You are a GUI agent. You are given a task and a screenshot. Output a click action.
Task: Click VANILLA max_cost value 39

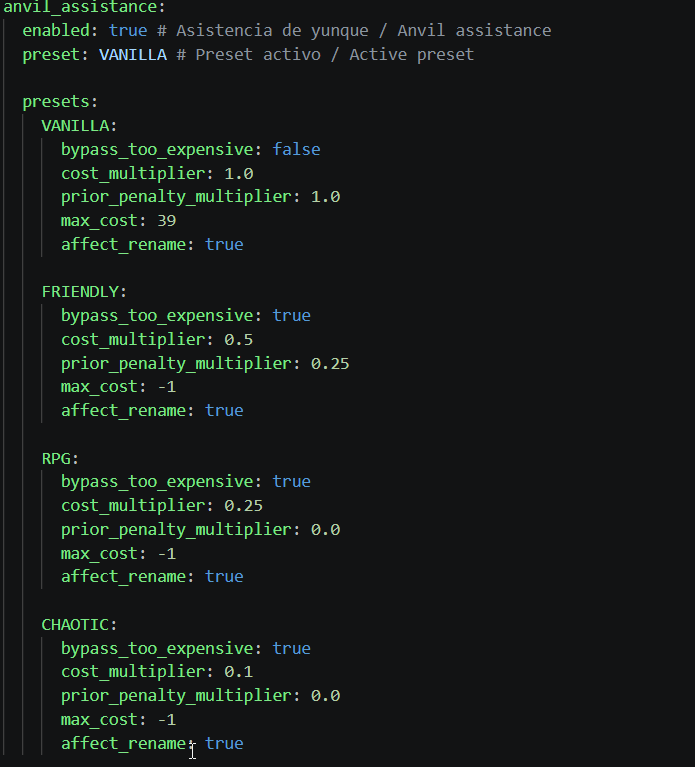[x=166, y=221]
